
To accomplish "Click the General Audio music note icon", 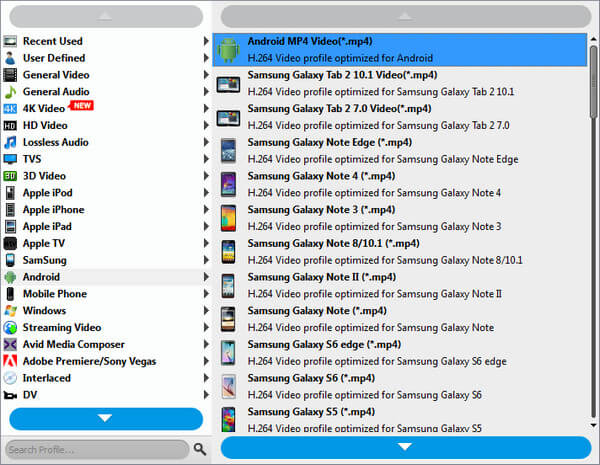I will click(10, 92).
